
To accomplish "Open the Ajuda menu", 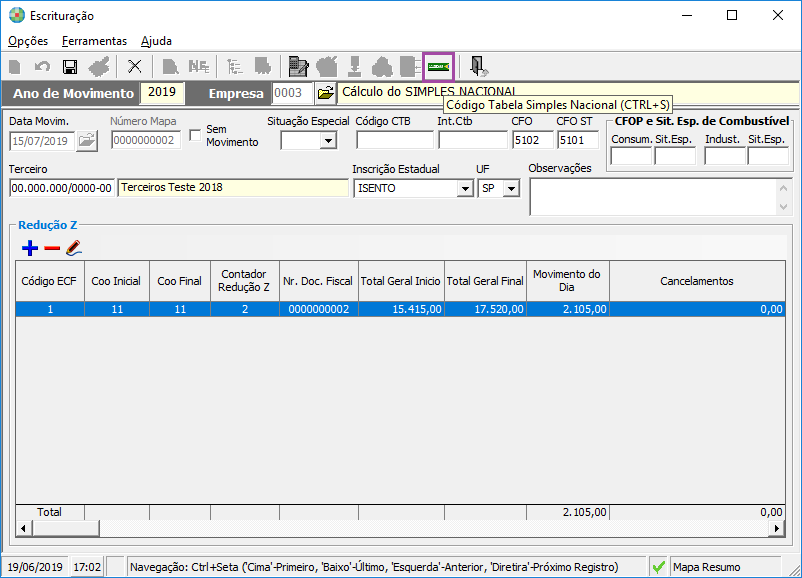I will point(157,41).
